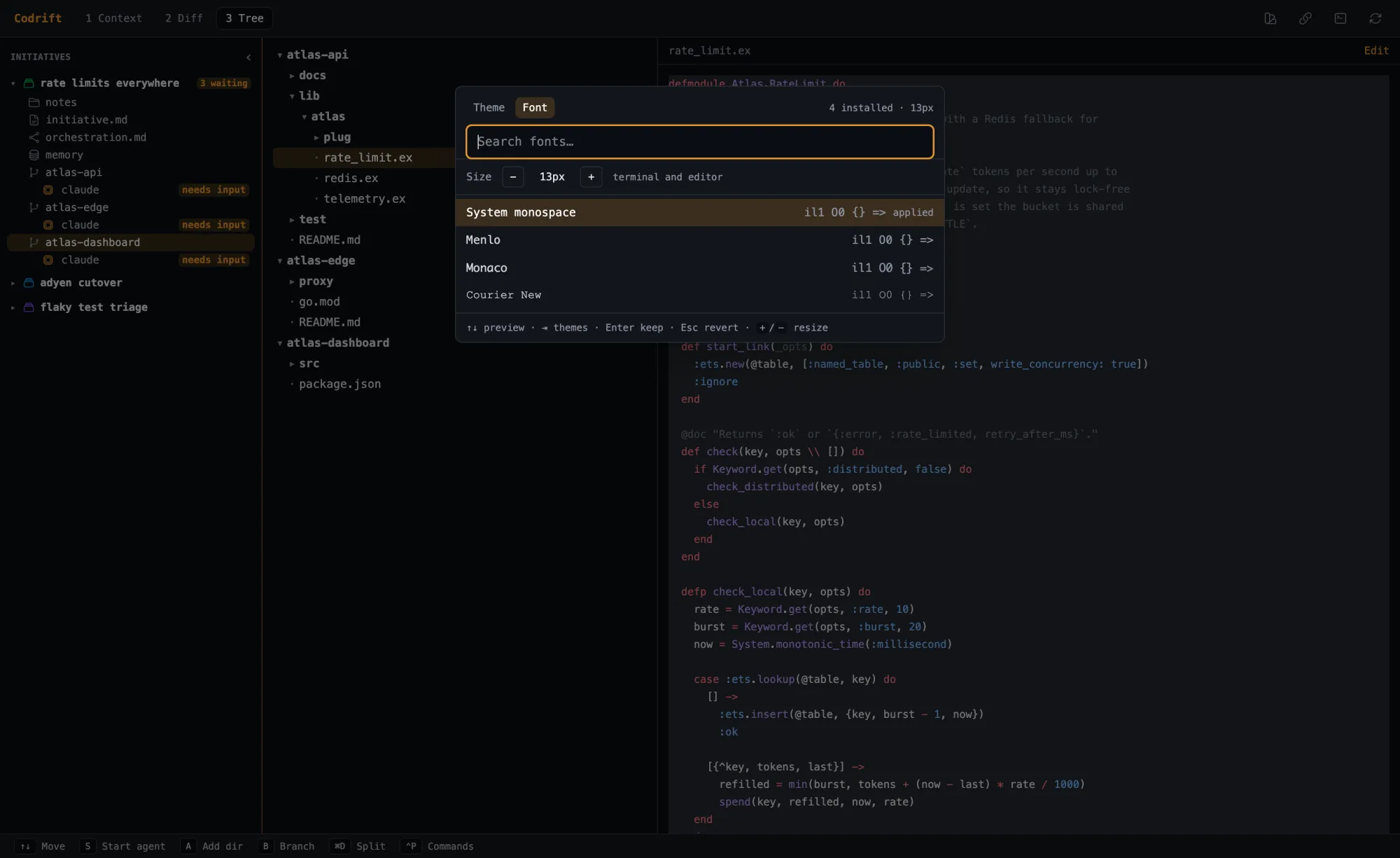
Task: Click the refresh sync icon in top bar
Action: point(1375,19)
